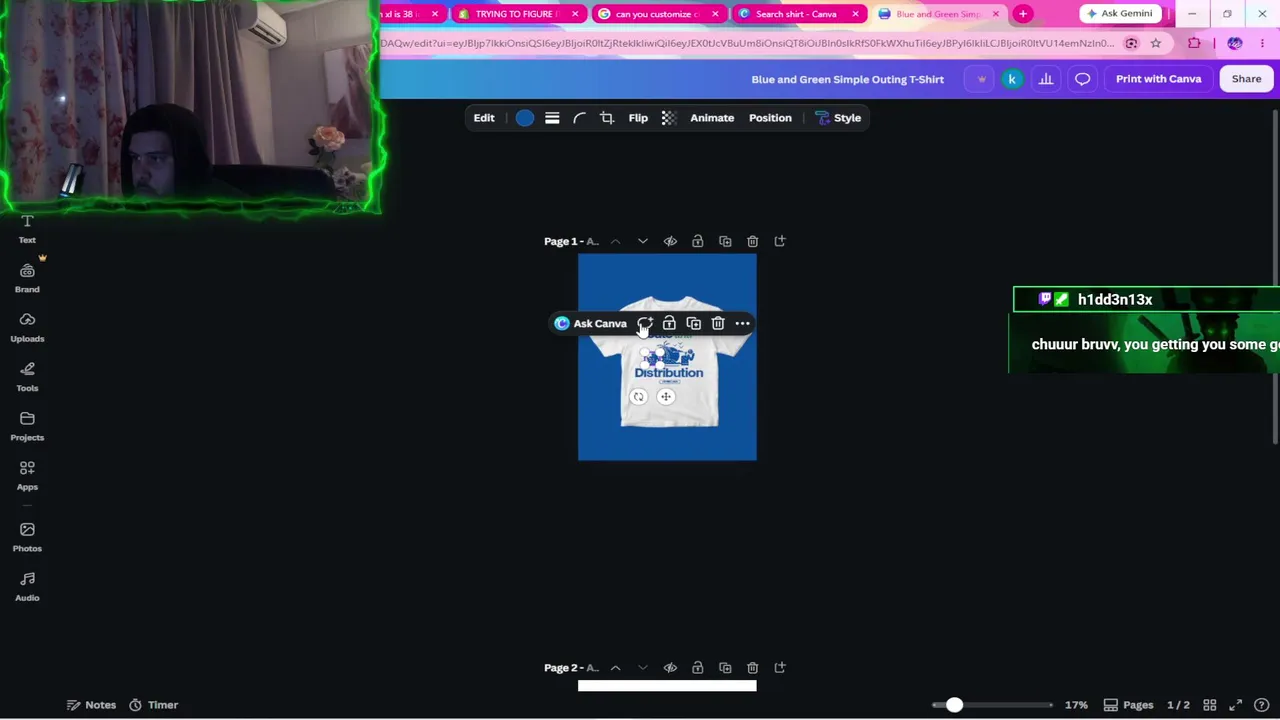
Task: Open the Projects folder panel
Action: [27, 426]
